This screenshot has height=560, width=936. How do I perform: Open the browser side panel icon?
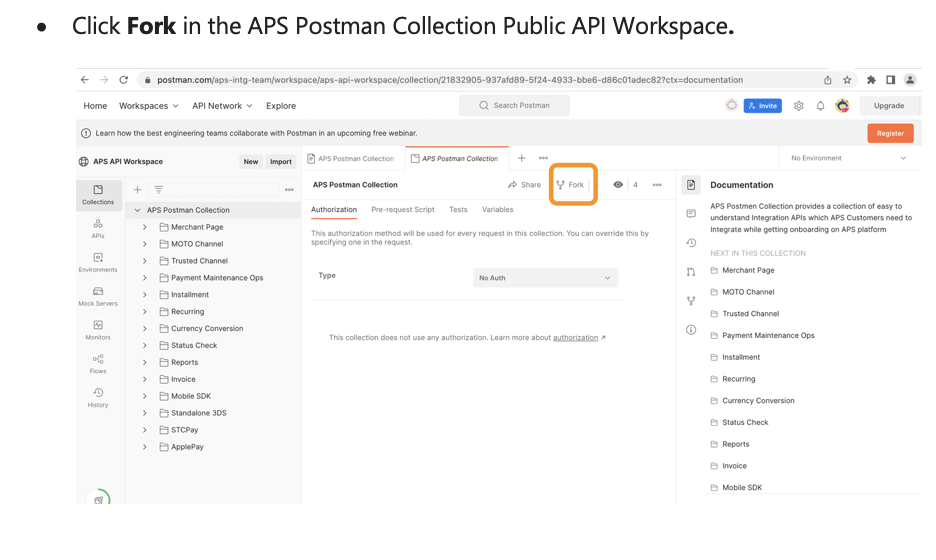point(890,79)
